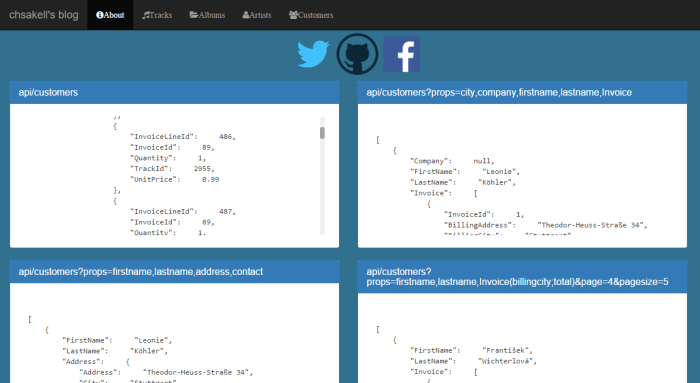
Task: Click the group icon beside Customers
Action: click(x=293, y=15)
